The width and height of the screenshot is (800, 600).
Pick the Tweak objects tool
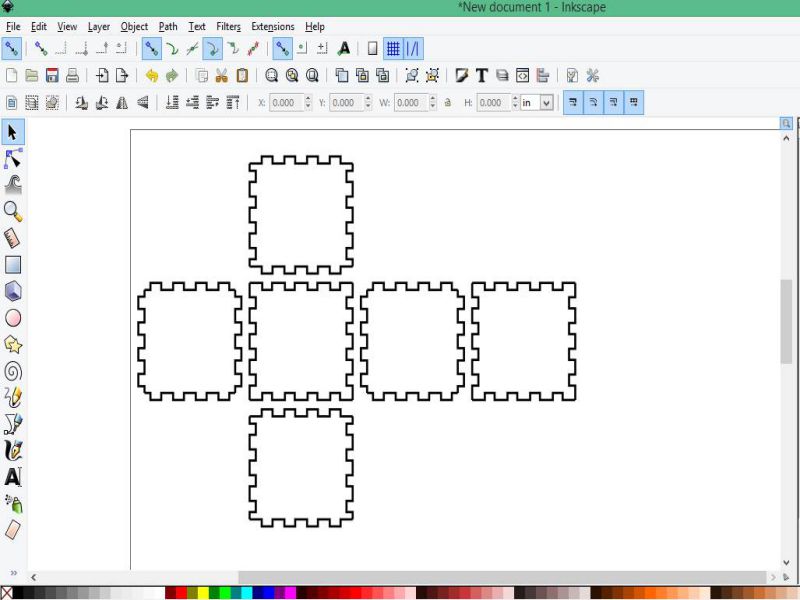13,185
